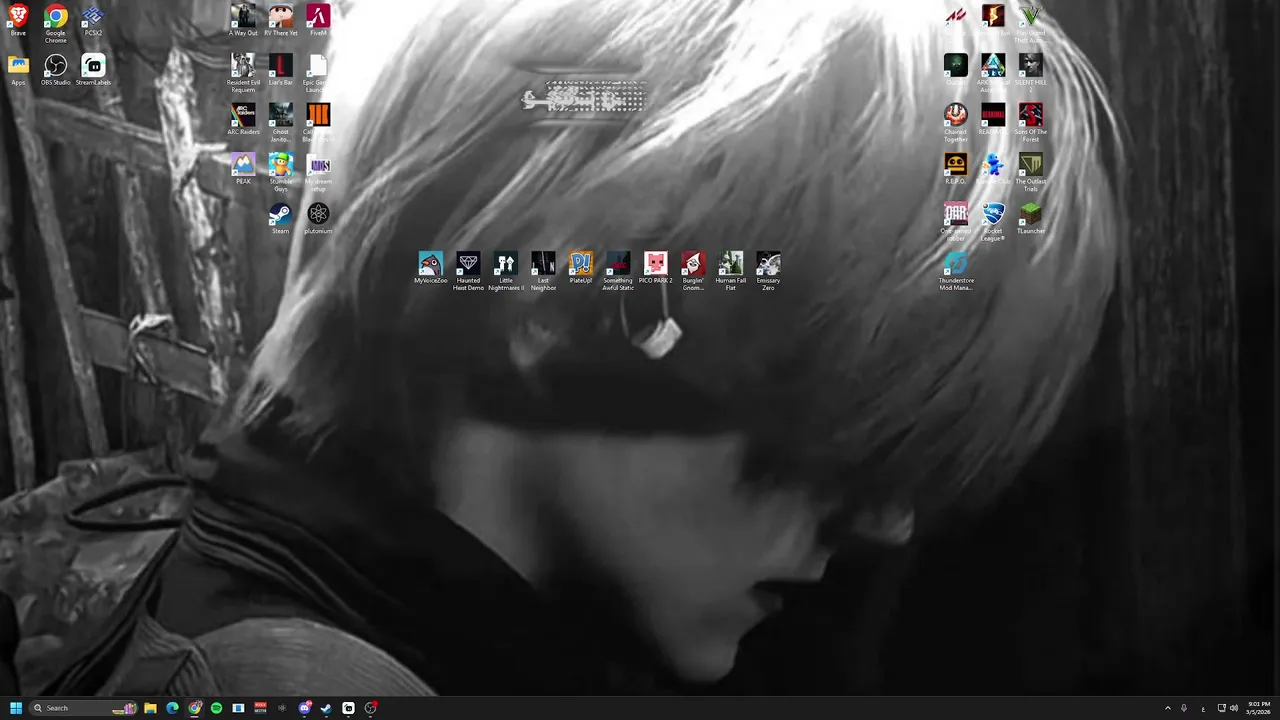Select the Thunderstore Mod Manager shortcut
1280x720 pixels.
(956, 272)
